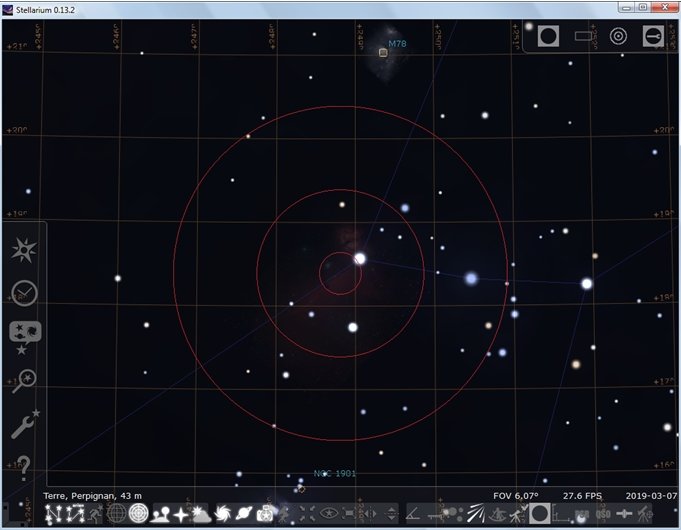The image size is (681, 530).
Task: Click the 2019-03-07 date text
Action: 651,496
